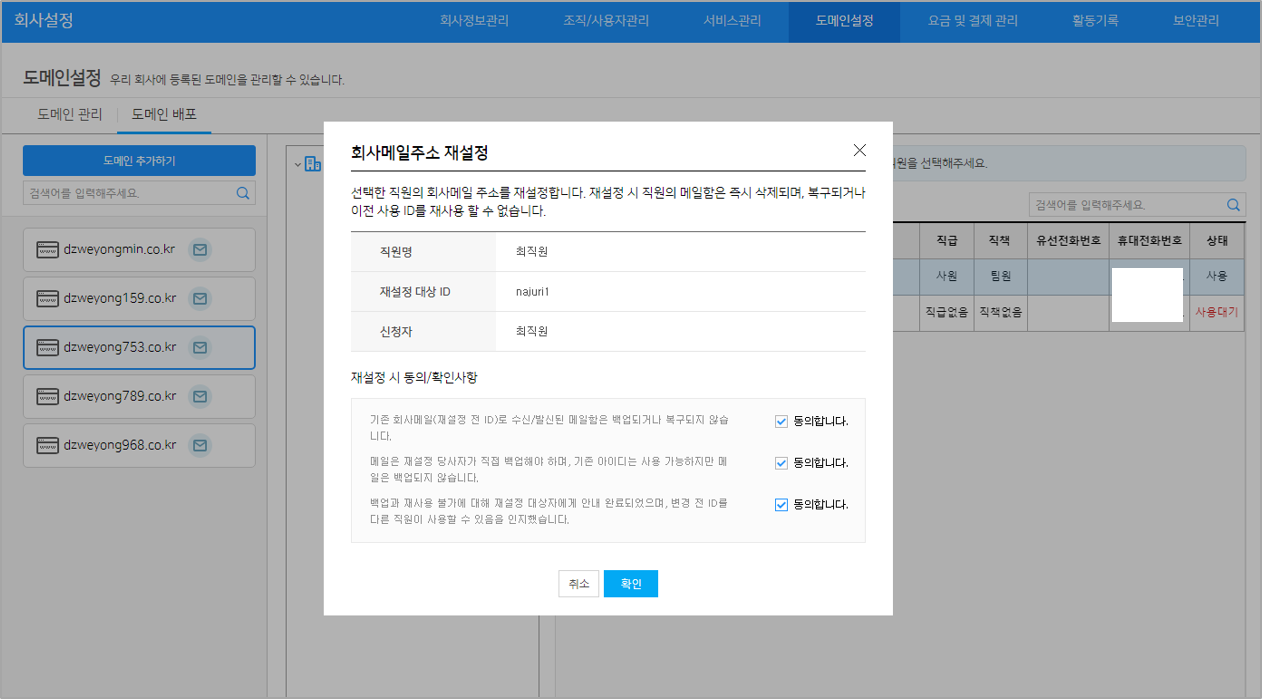Toggle second 동의합니다 agreement checkbox
This screenshot has height=699, width=1262.
click(781, 463)
